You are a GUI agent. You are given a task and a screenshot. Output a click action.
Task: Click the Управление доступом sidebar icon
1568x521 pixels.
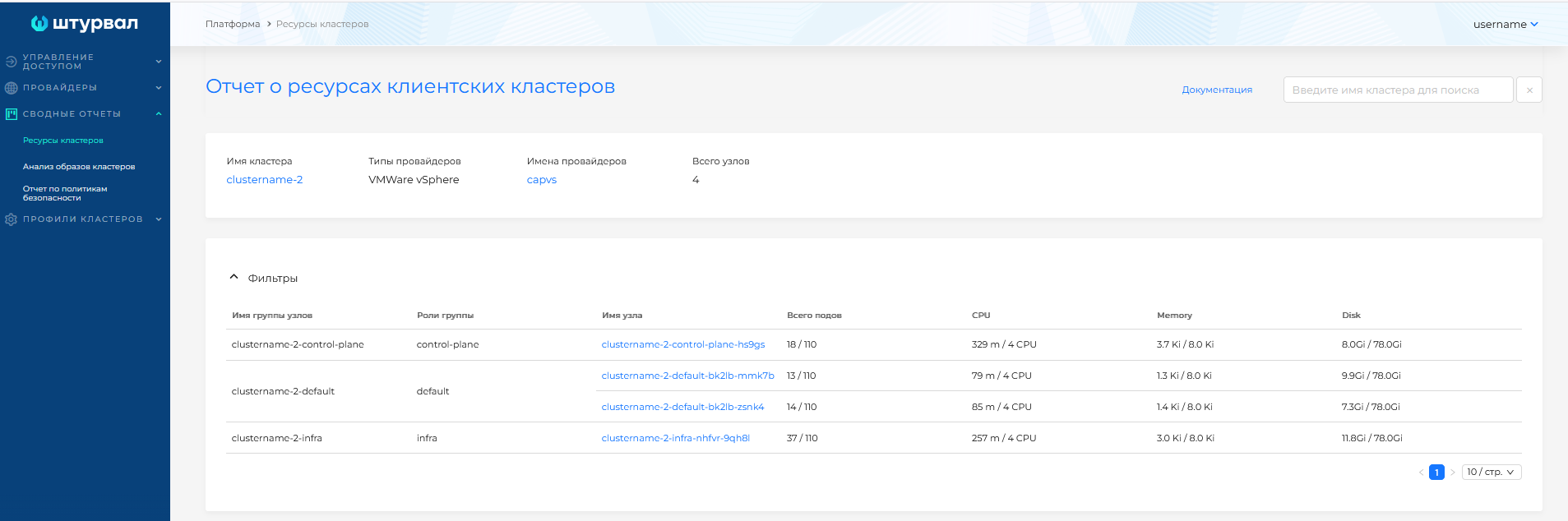pos(11,62)
